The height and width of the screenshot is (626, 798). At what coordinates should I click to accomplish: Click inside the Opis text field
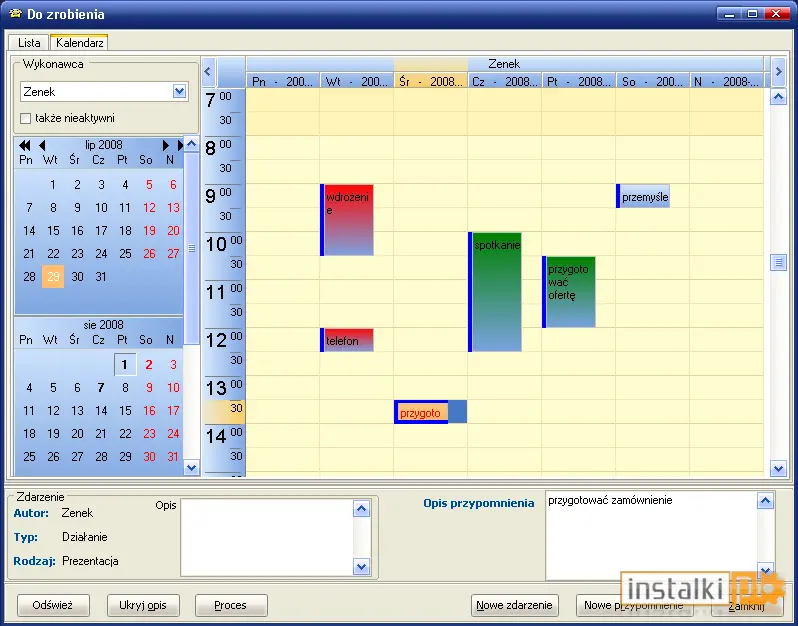pos(267,537)
